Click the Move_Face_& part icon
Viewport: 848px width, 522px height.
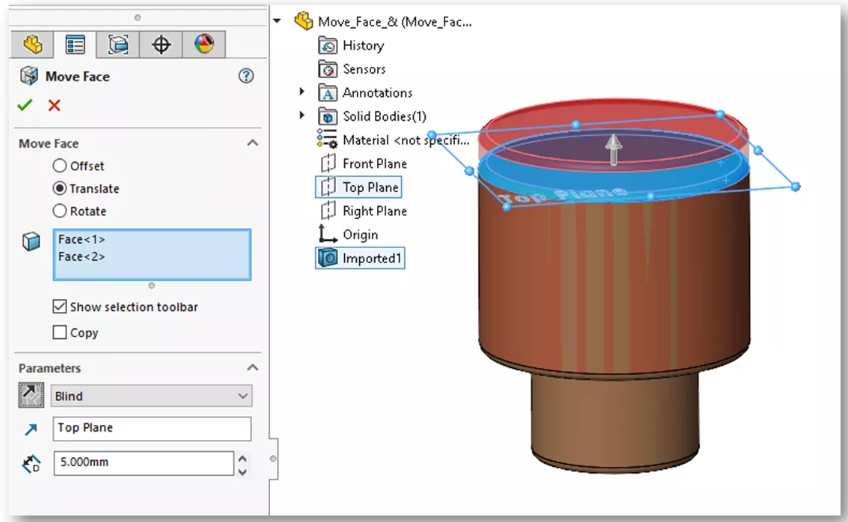point(303,21)
